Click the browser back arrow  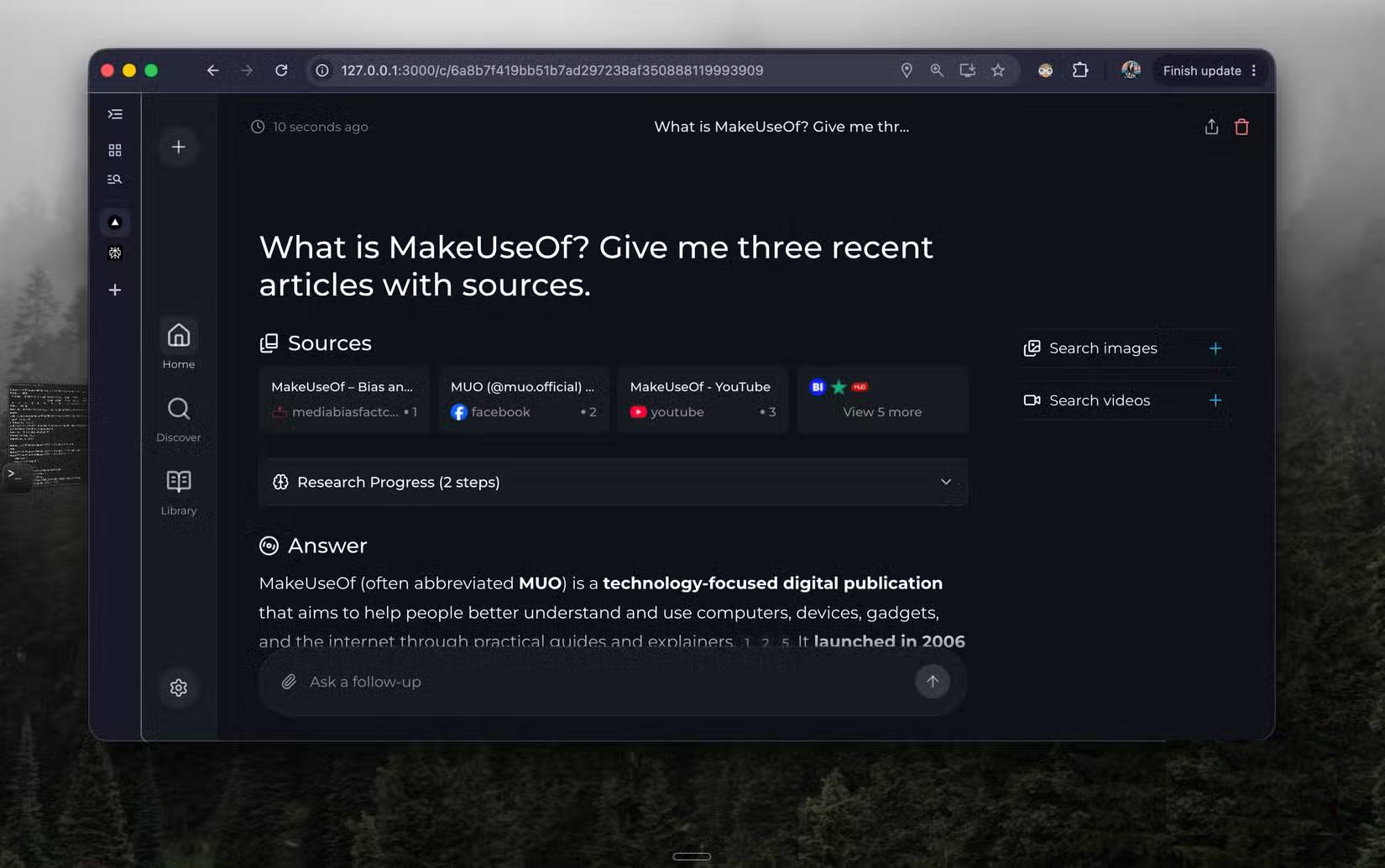(x=212, y=71)
